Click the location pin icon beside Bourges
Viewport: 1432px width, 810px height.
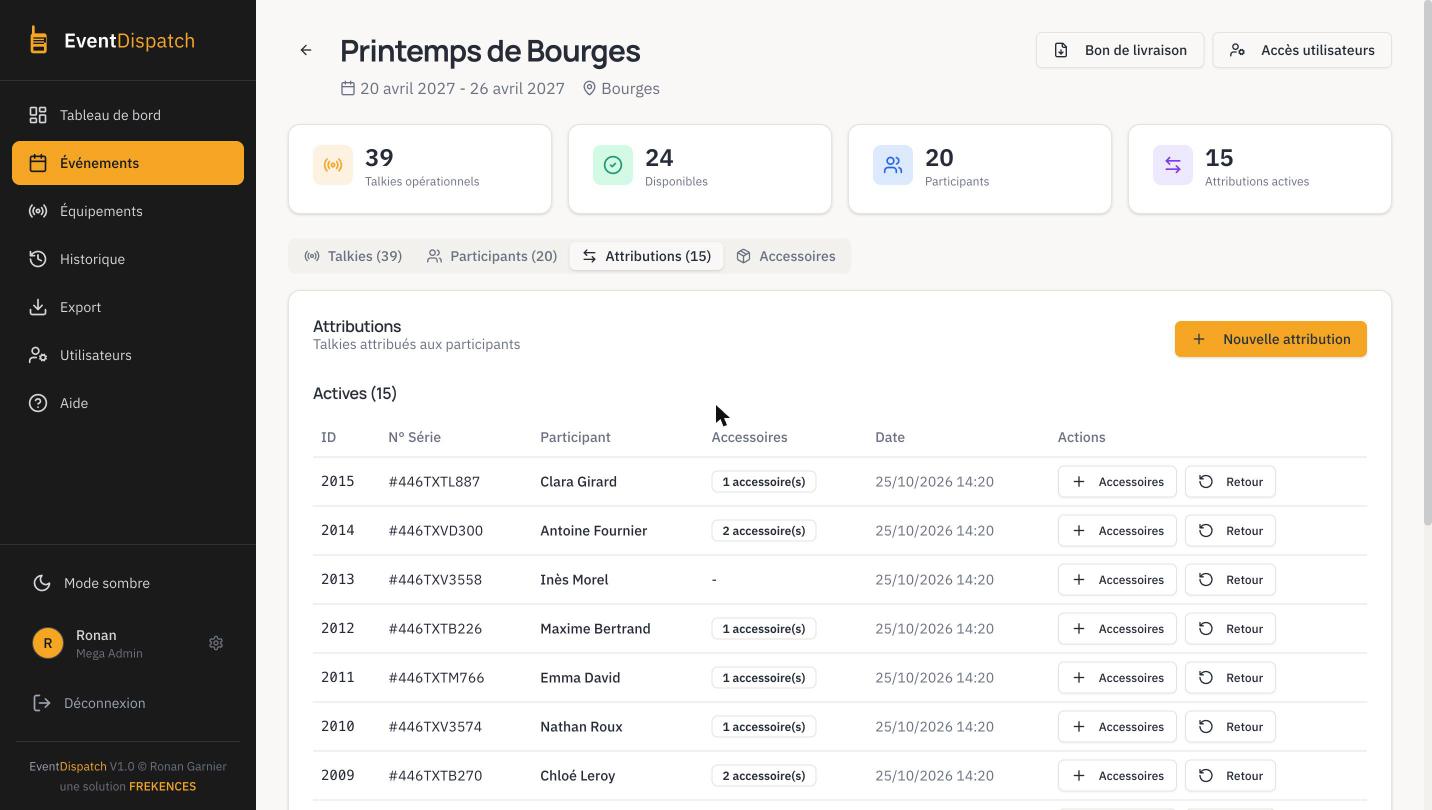pyautogui.click(x=590, y=88)
